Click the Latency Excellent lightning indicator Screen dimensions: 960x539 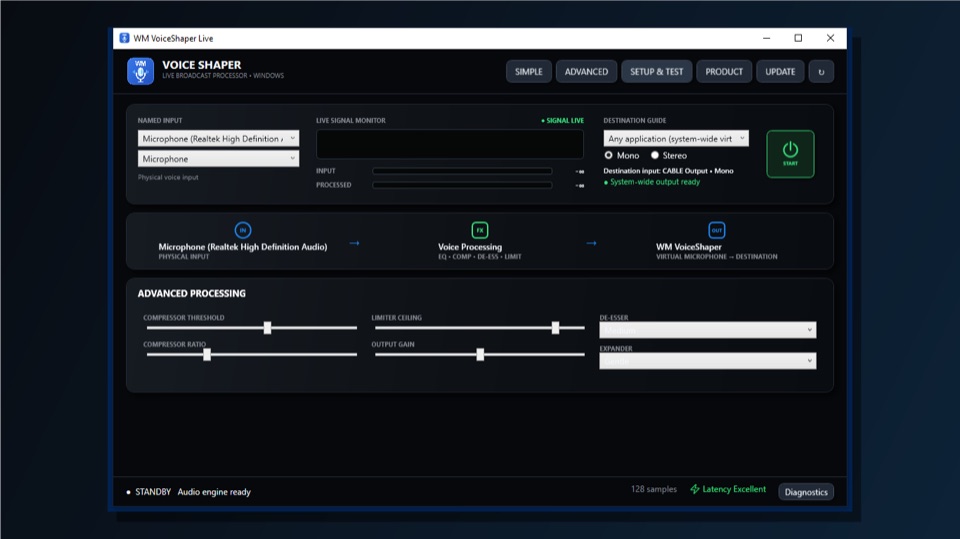[728, 489]
